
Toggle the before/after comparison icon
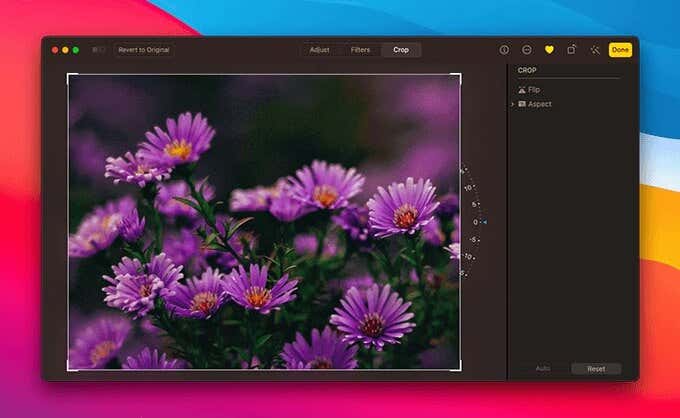point(98,50)
